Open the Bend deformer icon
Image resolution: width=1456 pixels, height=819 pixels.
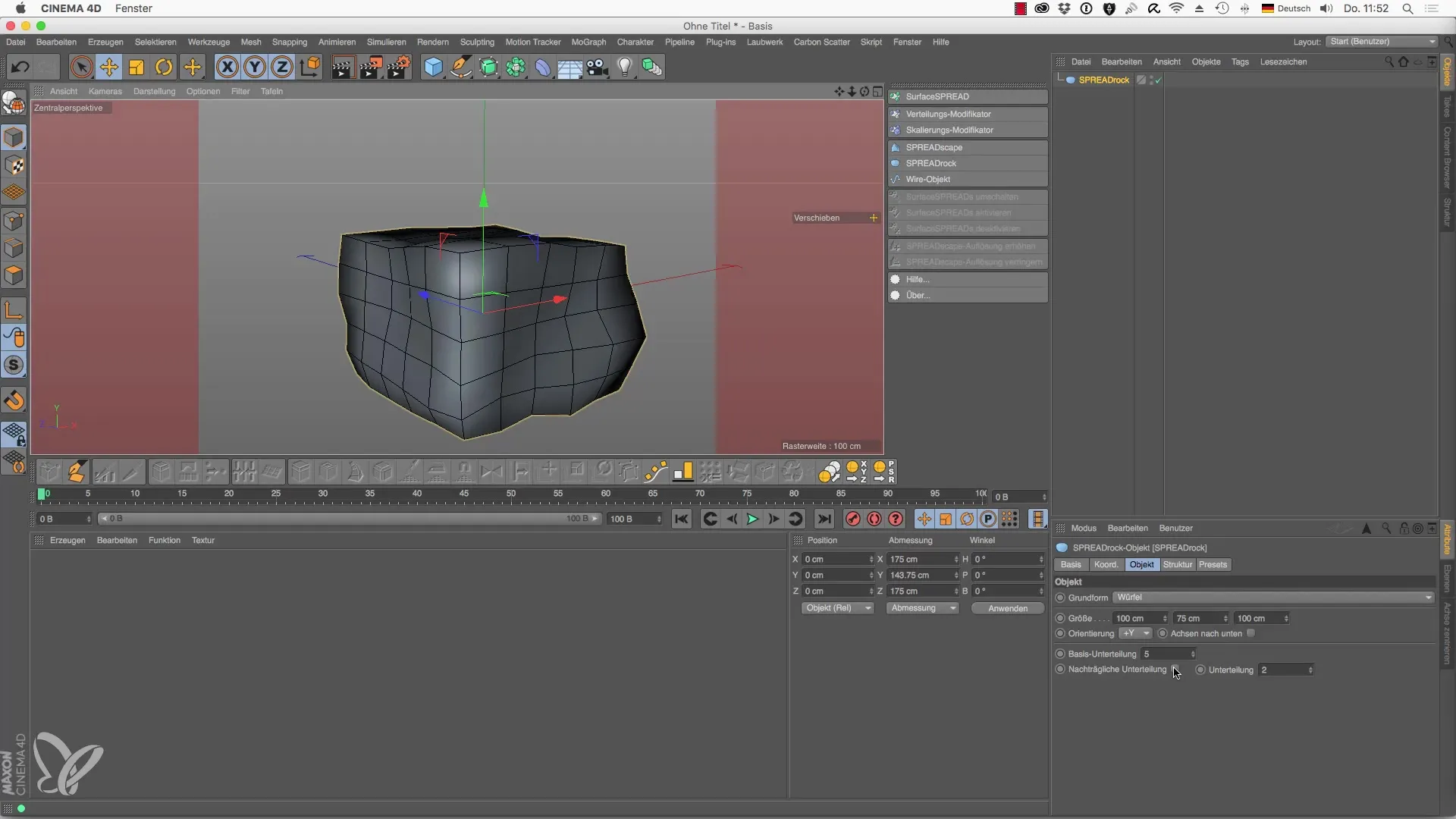coord(543,67)
